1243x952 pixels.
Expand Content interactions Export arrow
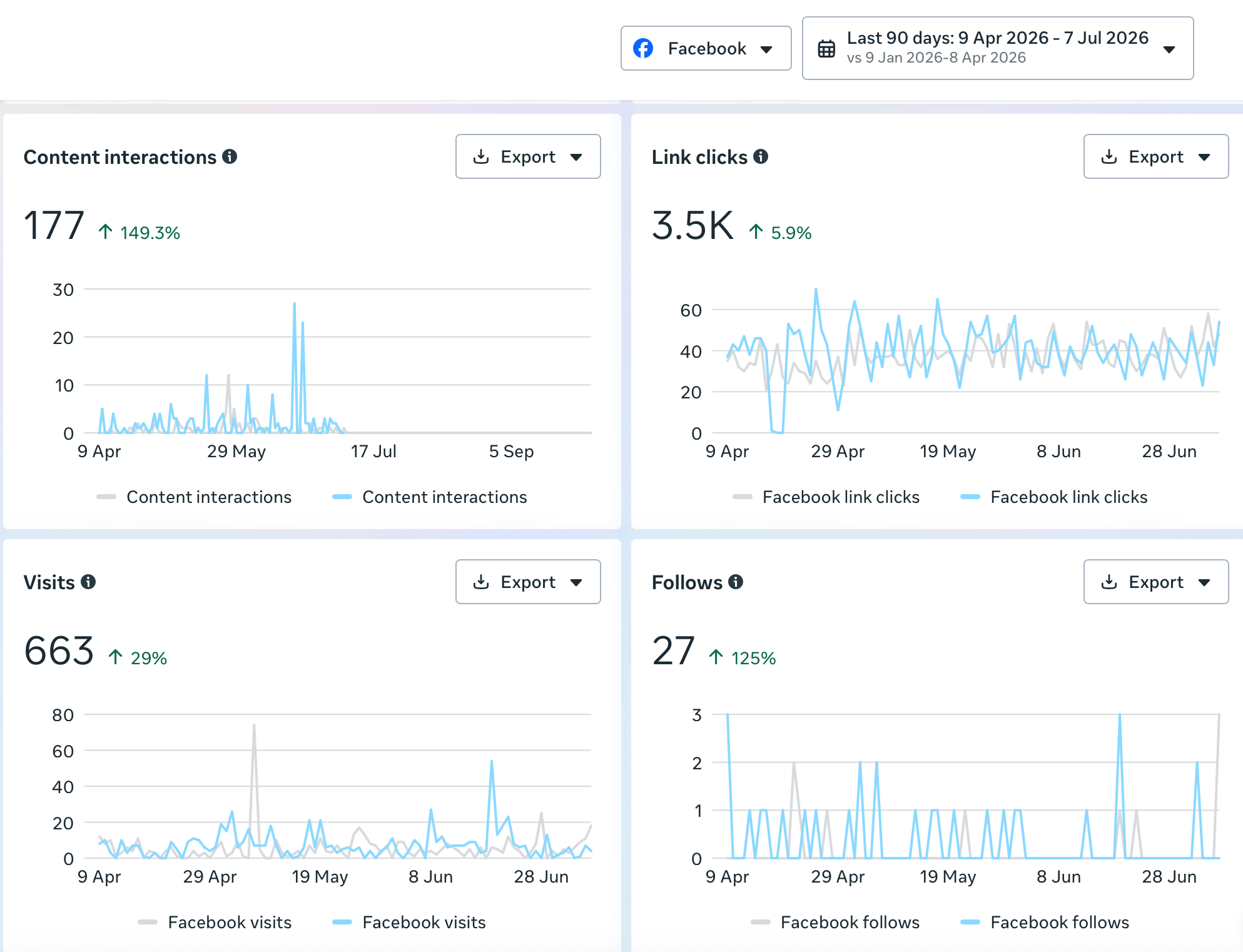click(x=576, y=158)
